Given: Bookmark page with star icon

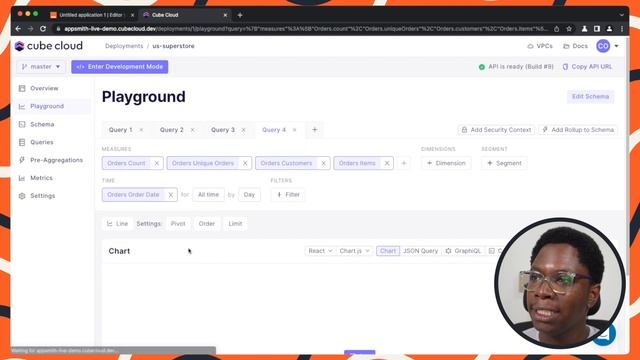Looking at the screenshot, I should coord(569,29).
